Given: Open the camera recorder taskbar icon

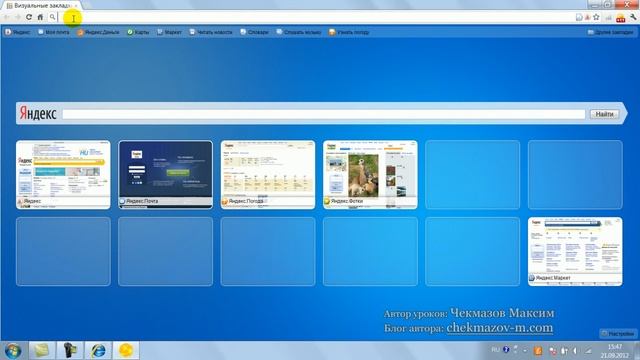Looking at the screenshot, I should [70, 350].
